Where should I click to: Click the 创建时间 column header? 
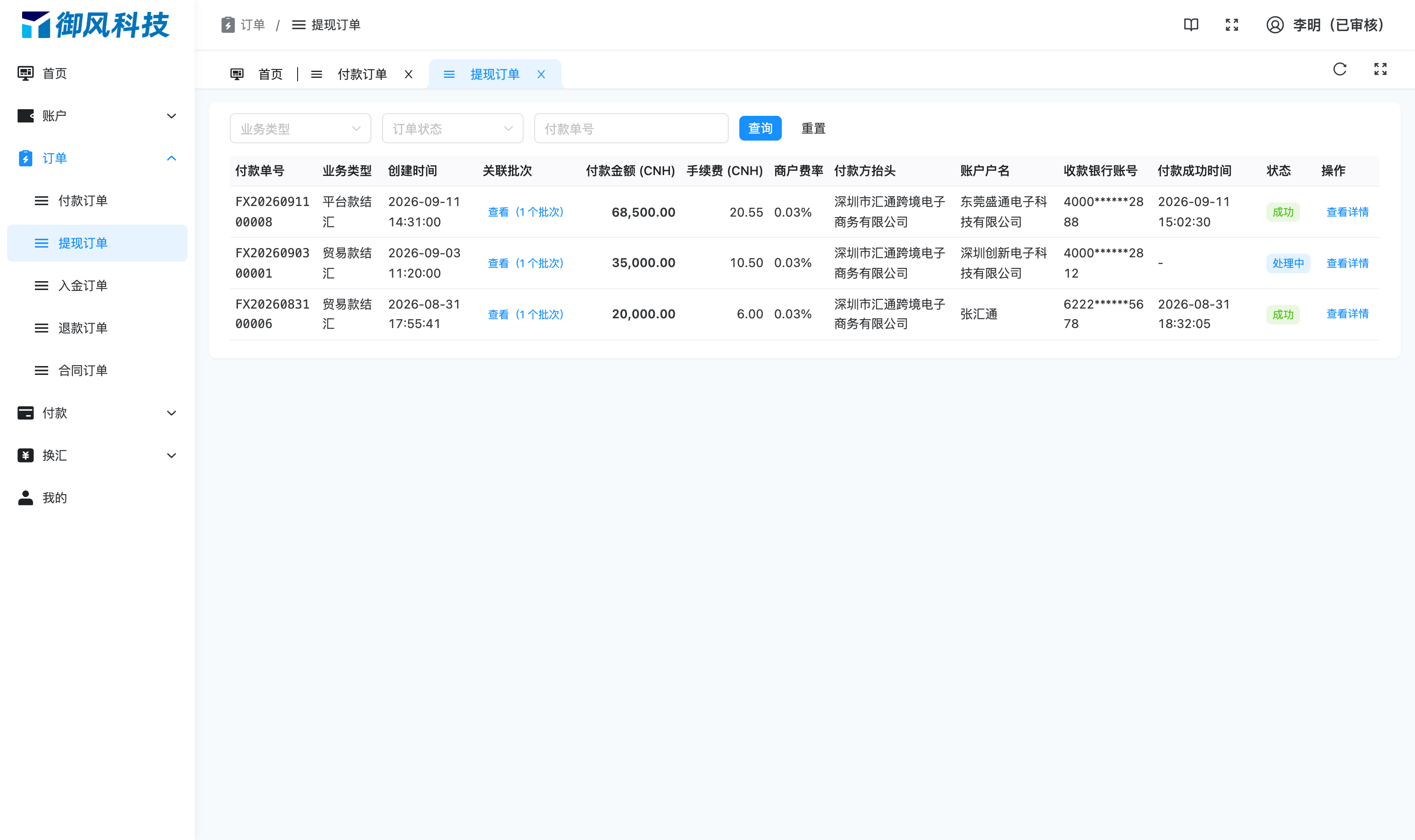click(412, 171)
